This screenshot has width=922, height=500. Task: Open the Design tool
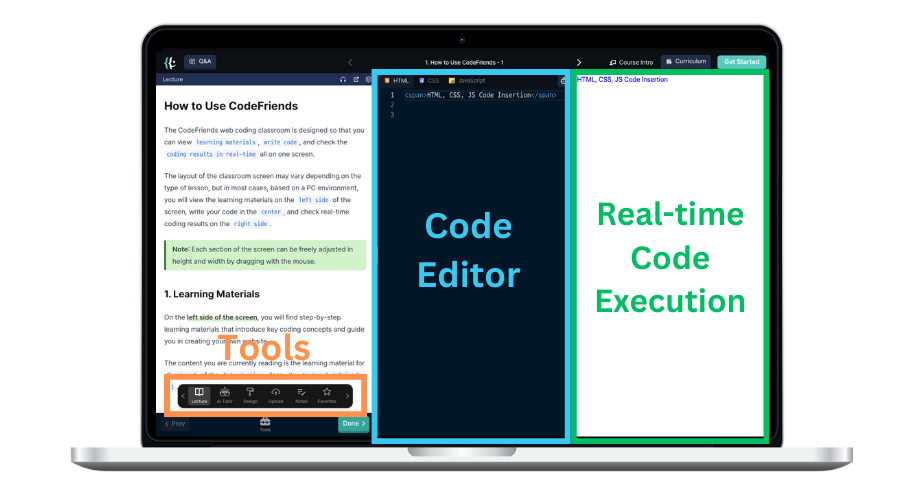pyautogui.click(x=250, y=395)
